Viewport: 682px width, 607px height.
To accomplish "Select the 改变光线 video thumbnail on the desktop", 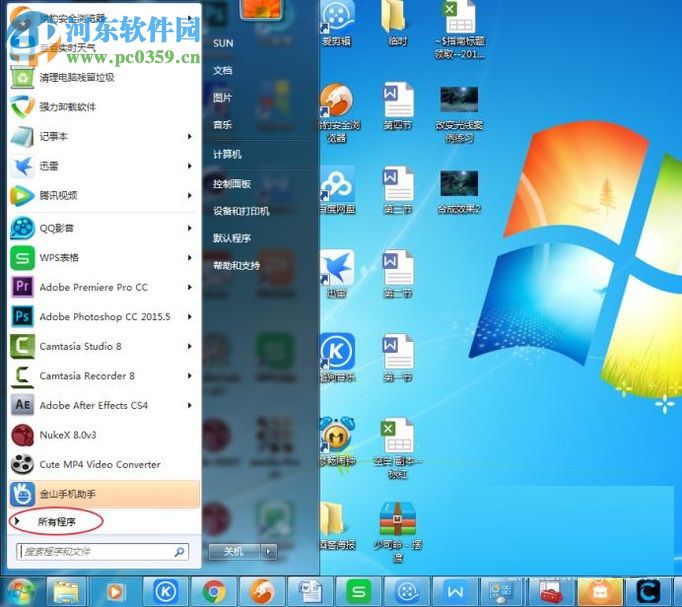I will click(459, 114).
